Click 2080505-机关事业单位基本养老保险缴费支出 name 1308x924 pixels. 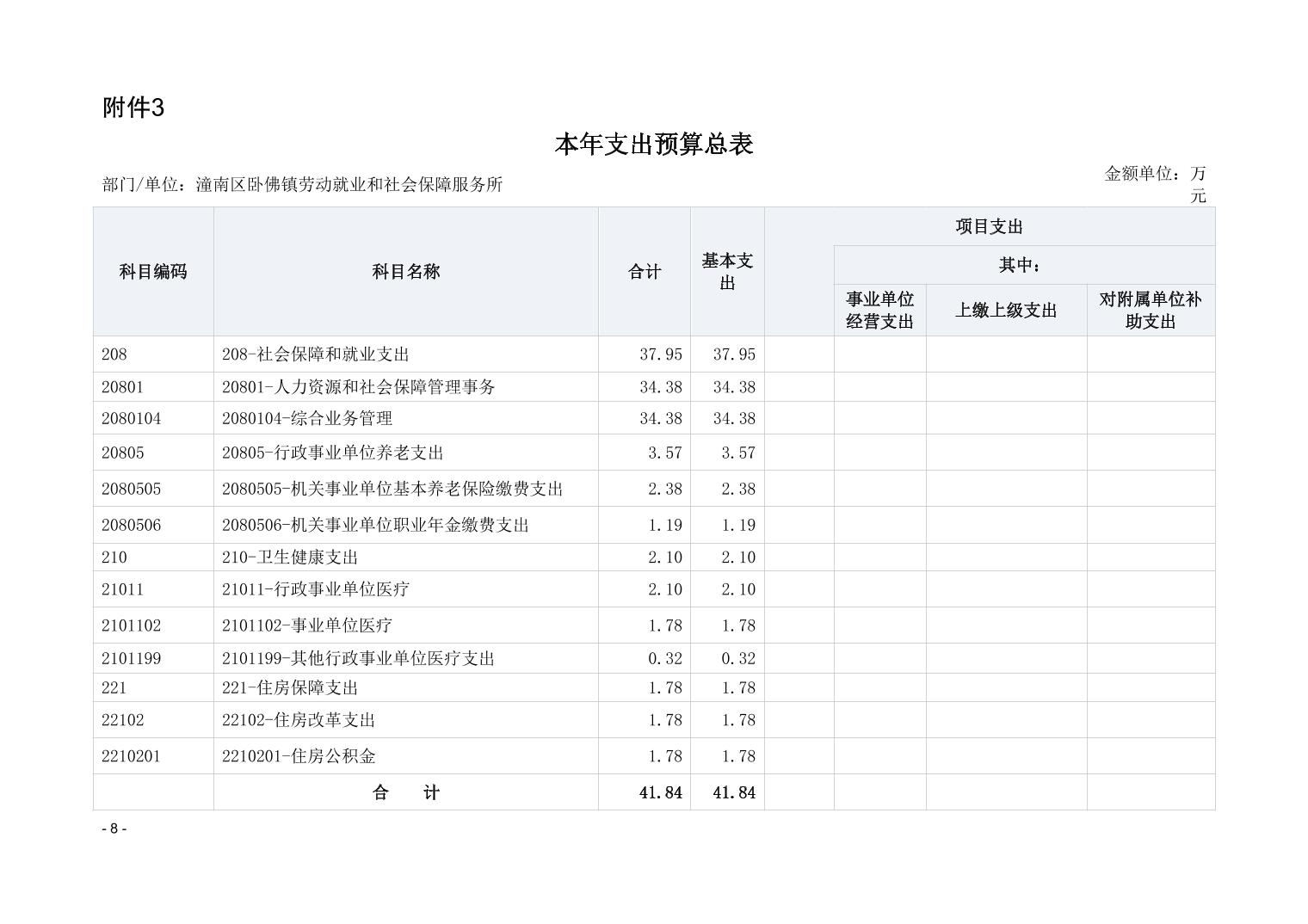click(x=392, y=489)
